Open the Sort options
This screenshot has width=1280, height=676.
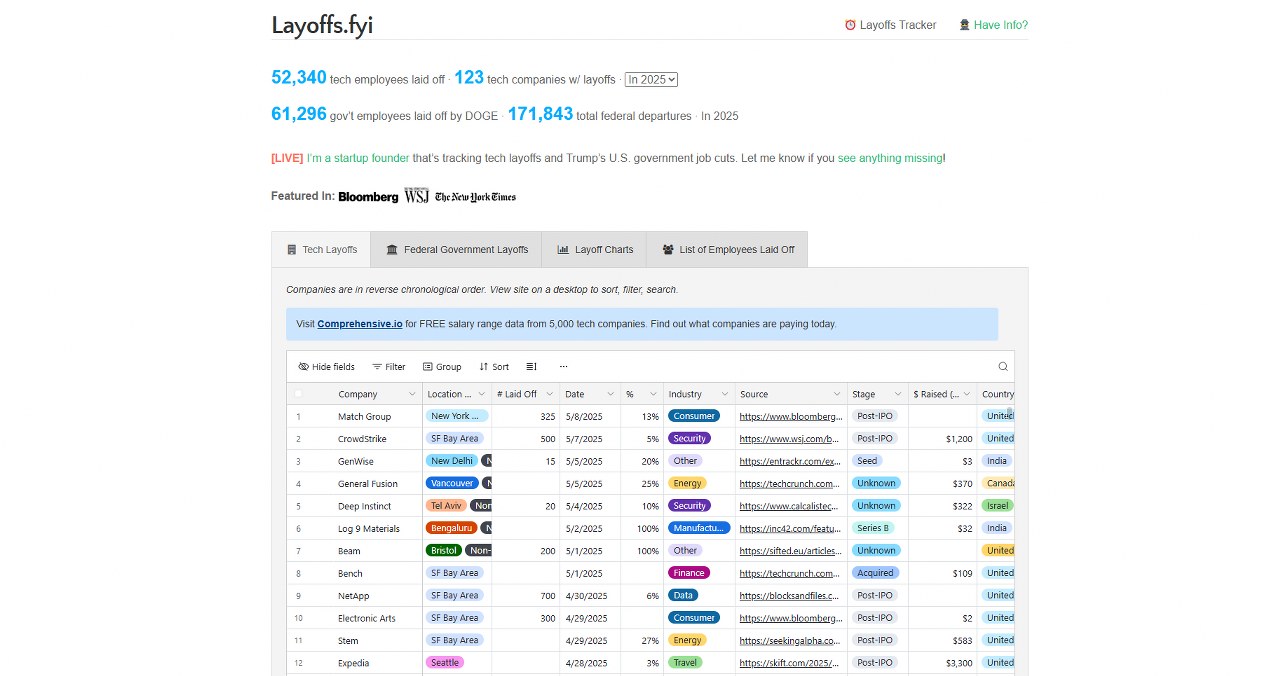tap(494, 367)
